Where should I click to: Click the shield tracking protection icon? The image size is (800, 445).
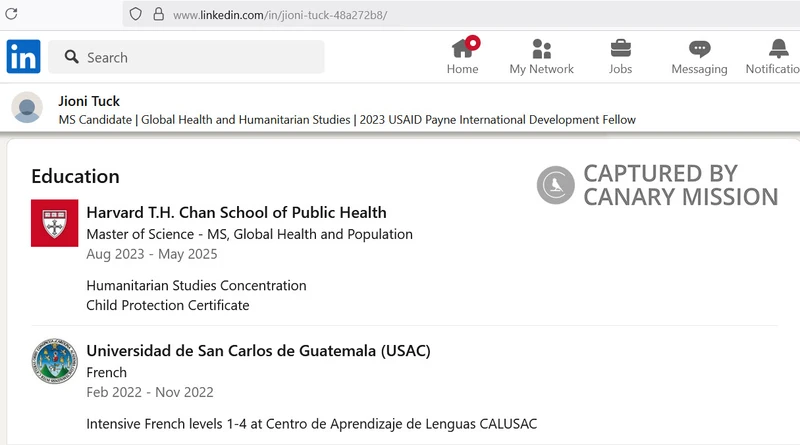(135, 15)
